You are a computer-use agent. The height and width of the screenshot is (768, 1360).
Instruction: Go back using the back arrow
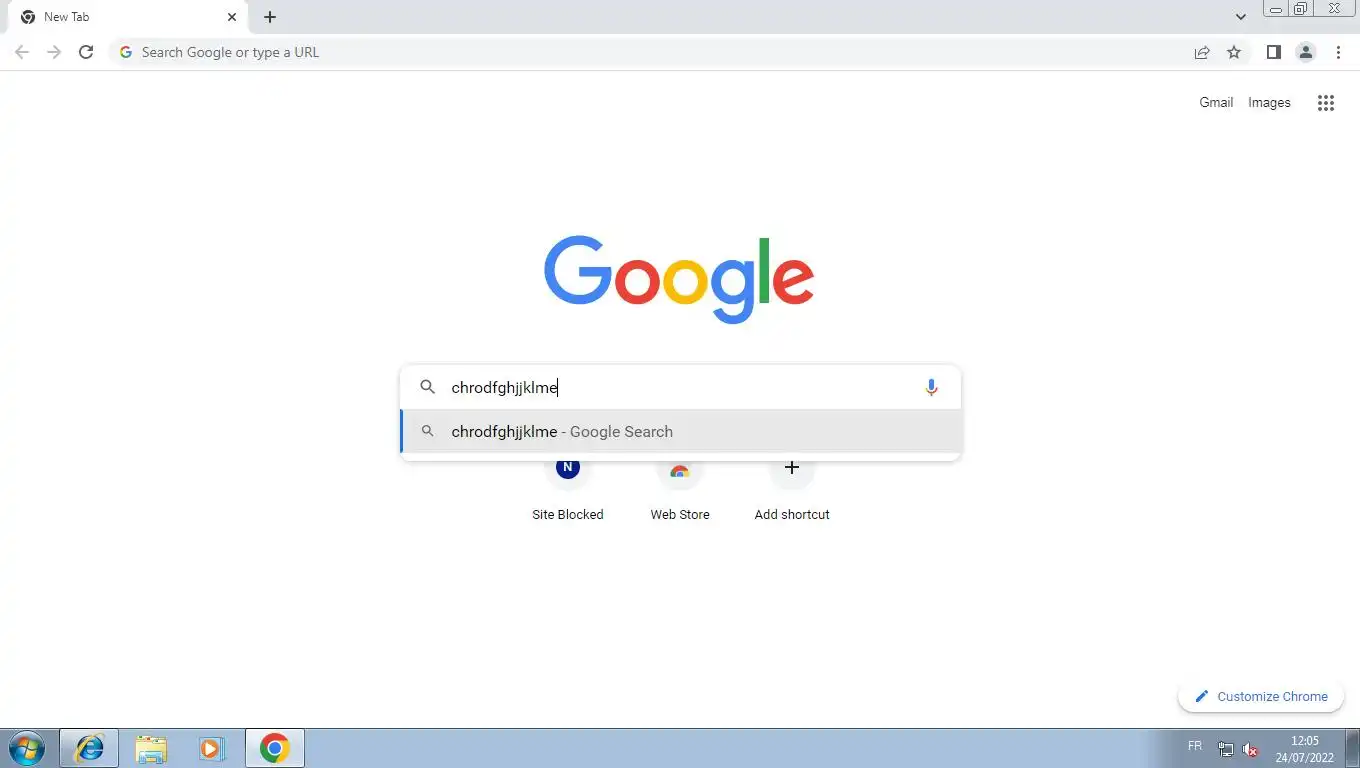coord(22,52)
